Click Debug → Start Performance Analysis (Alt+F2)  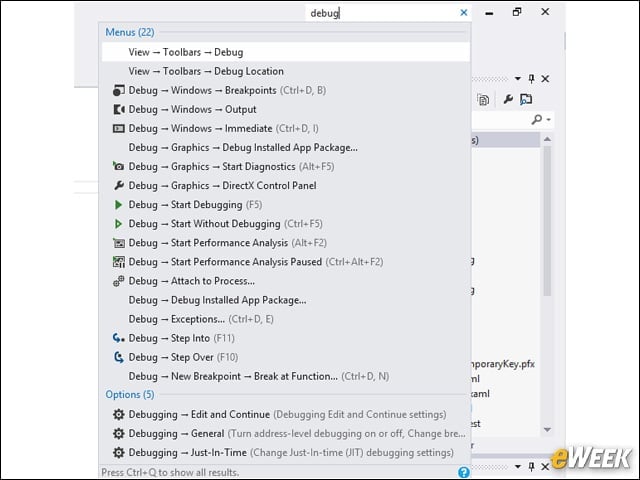(x=286, y=243)
